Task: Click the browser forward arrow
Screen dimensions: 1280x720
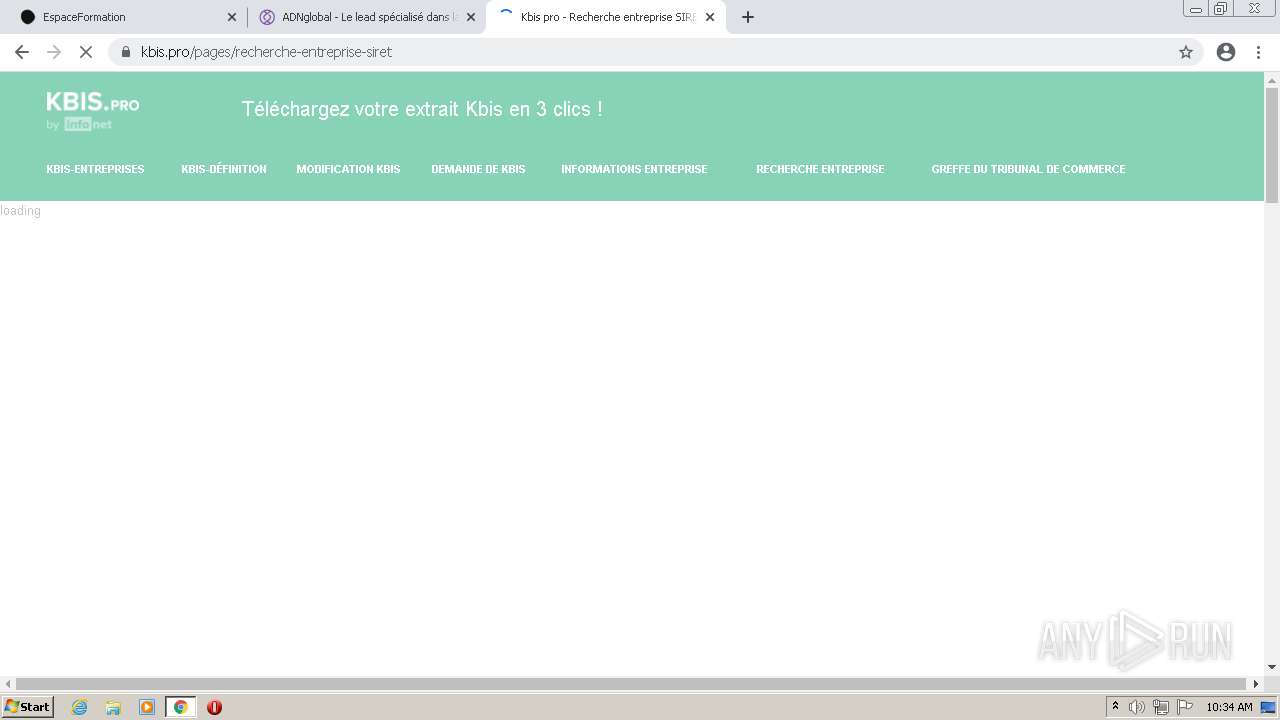Action: click(54, 52)
